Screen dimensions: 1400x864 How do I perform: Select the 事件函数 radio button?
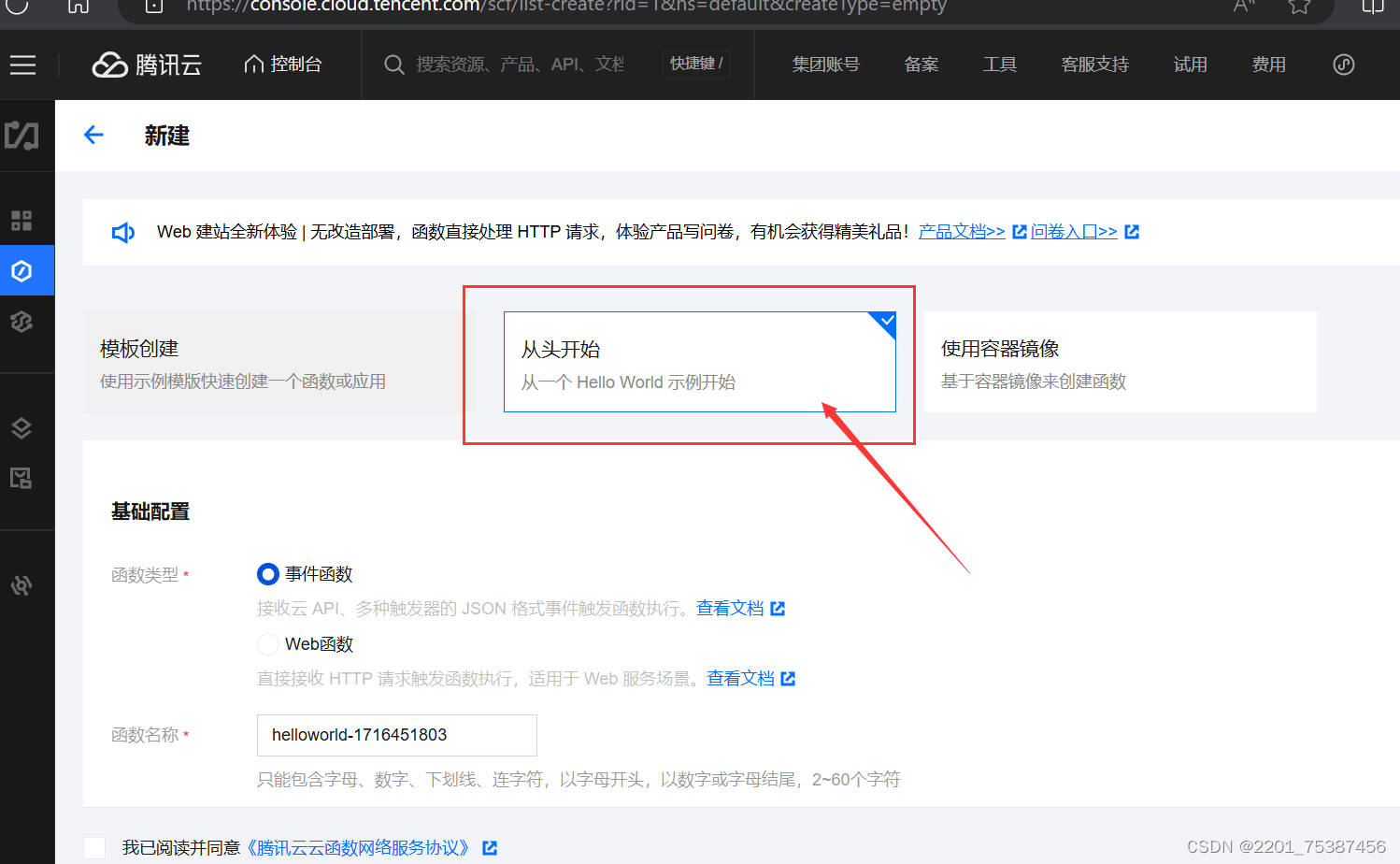pyautogui.click(x=268, y=574)
